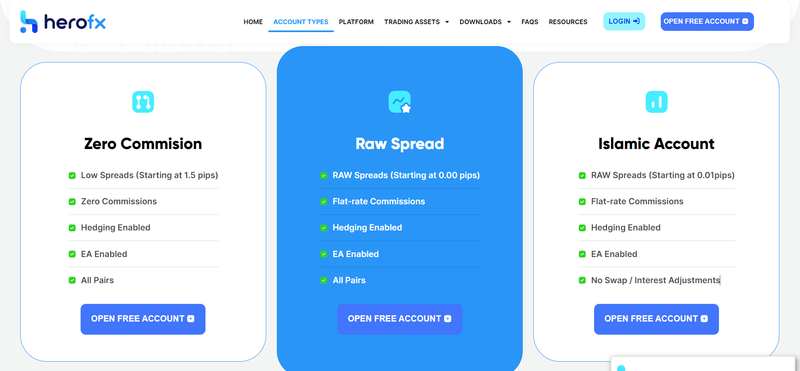Click 'All Pairs' text in Zero Commision card
The height and width of the screenshot is (371, 800).
[x=97, y=280]
